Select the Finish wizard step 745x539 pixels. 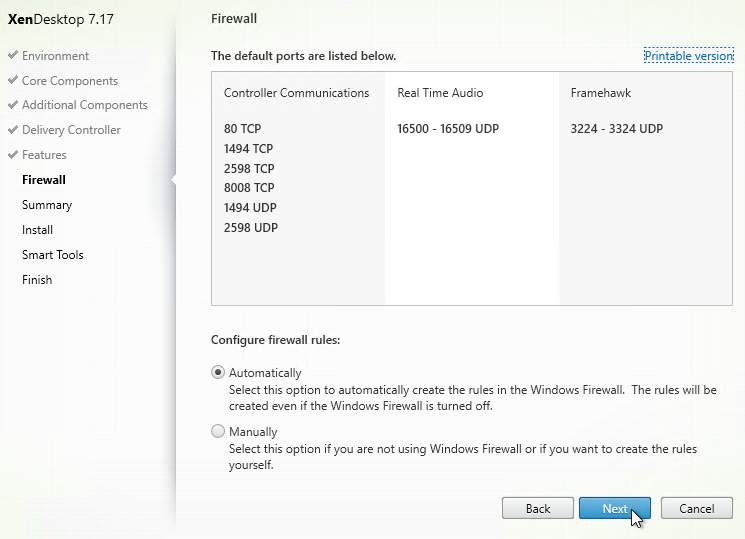37,279
